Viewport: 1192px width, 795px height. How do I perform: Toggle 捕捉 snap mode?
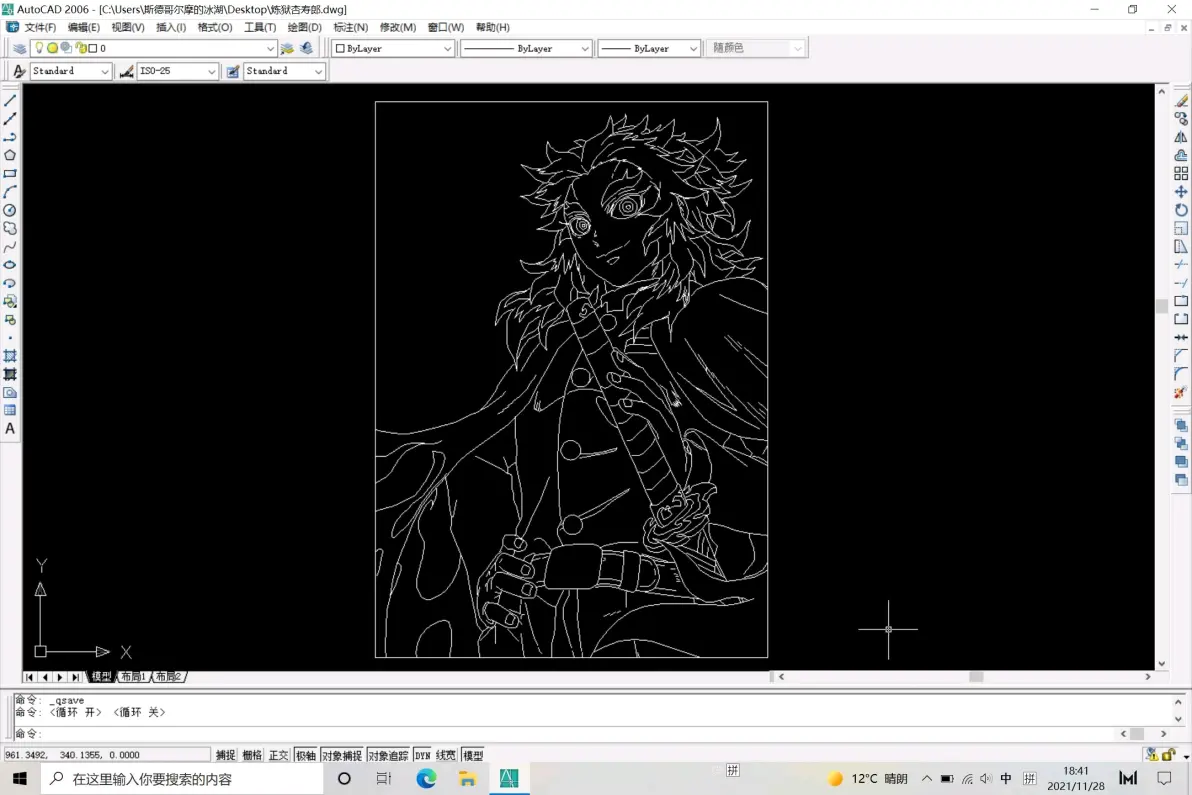[225, 755]
